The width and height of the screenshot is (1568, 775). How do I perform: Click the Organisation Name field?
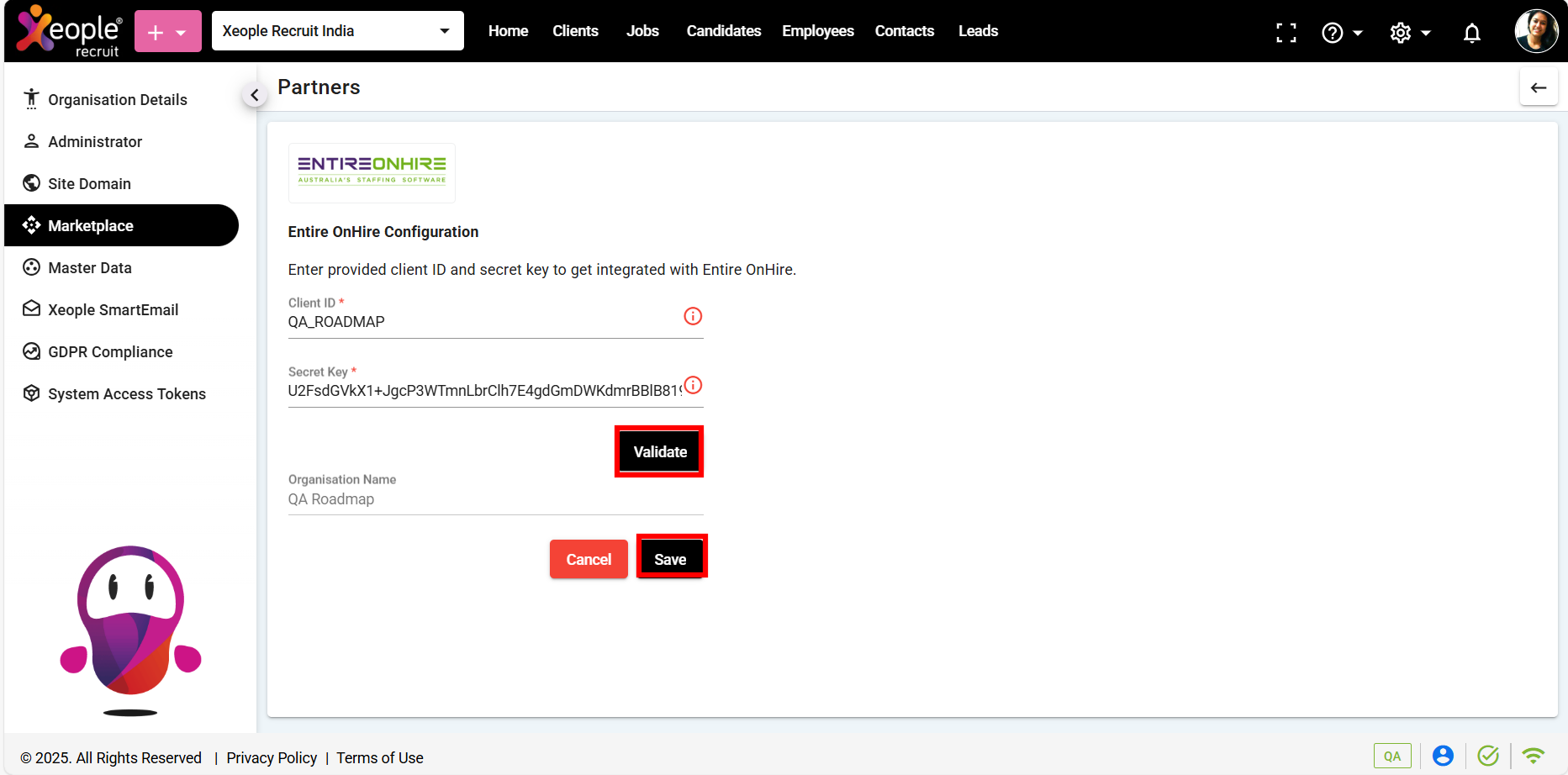point(495,499)
